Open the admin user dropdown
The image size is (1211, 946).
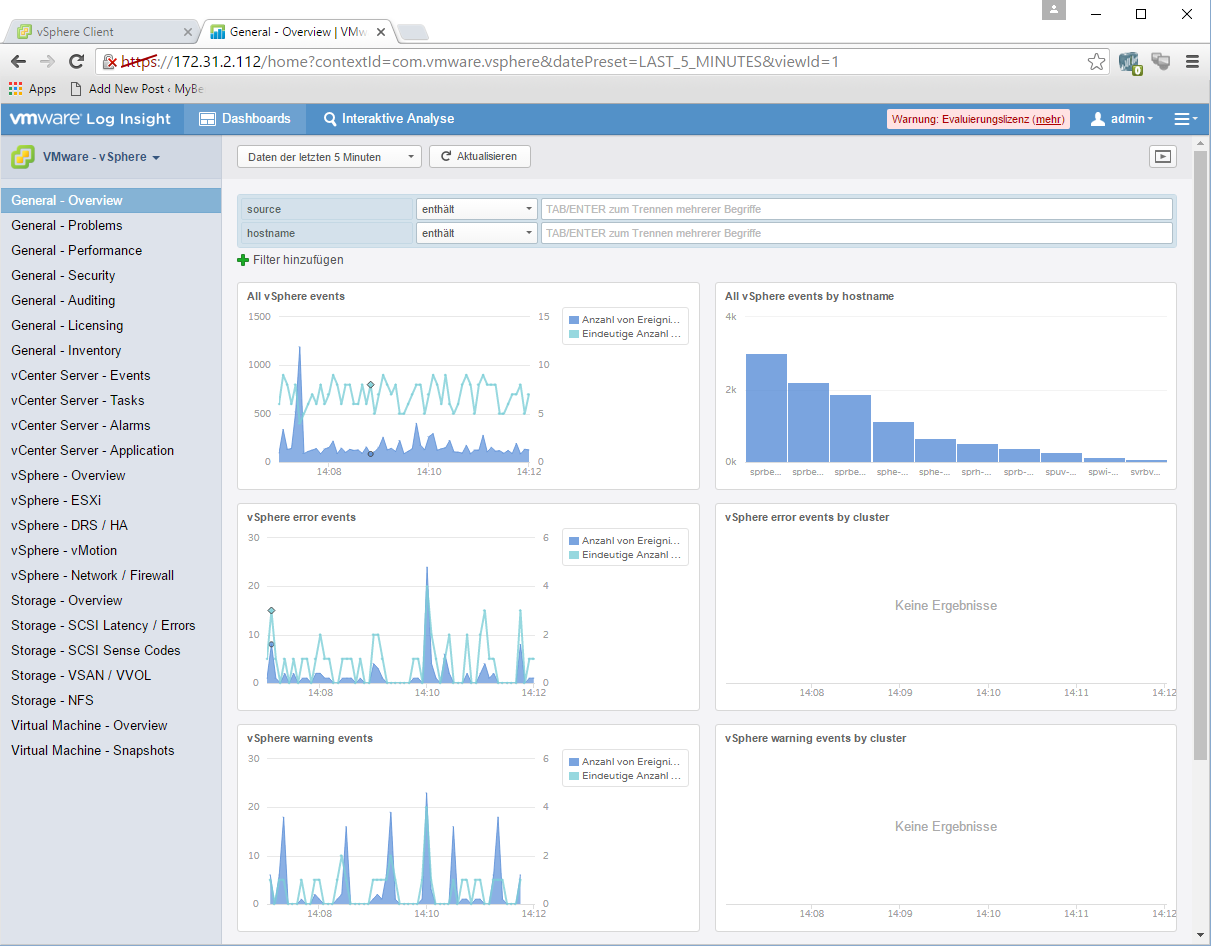[x=1122, y=119]
